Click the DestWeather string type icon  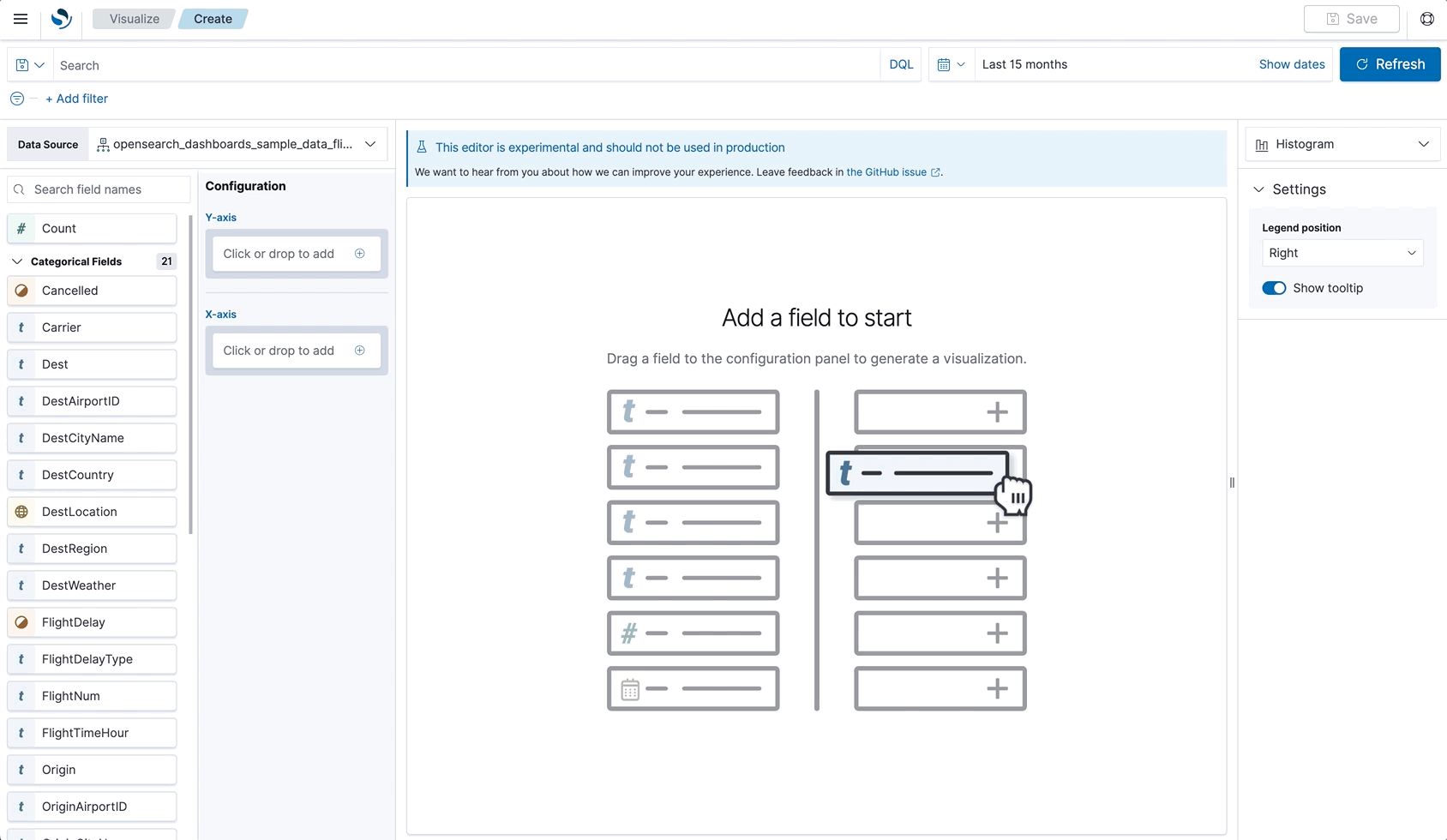(21, 585)
